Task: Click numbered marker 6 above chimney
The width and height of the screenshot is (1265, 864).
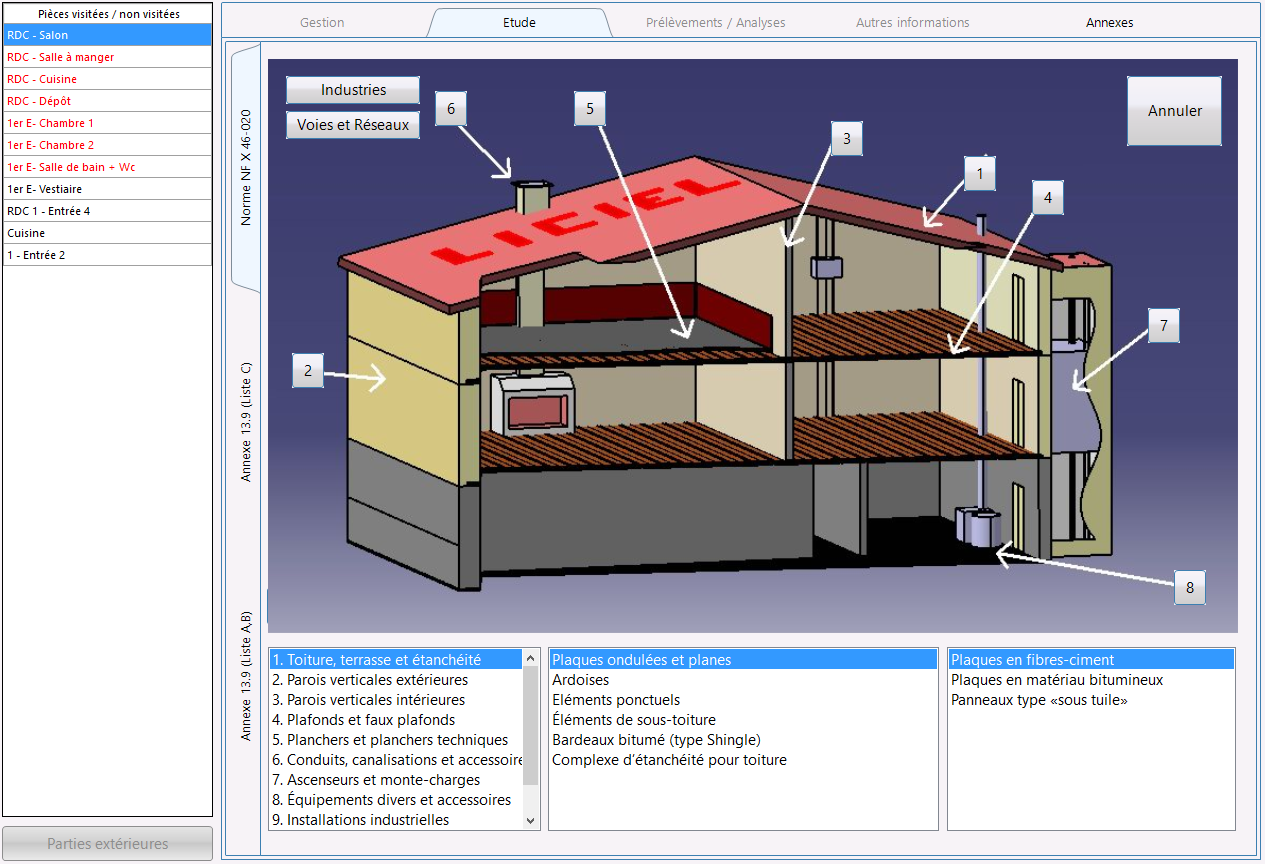Action: click(451, 108)
